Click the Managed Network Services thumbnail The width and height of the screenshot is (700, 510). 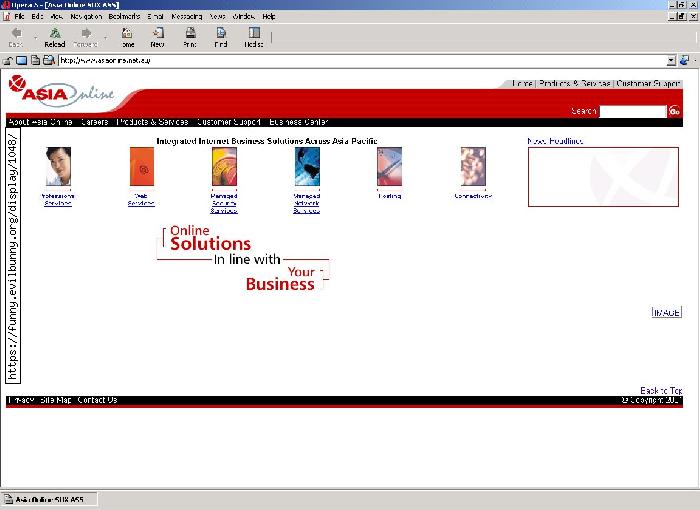pos(307,166)
